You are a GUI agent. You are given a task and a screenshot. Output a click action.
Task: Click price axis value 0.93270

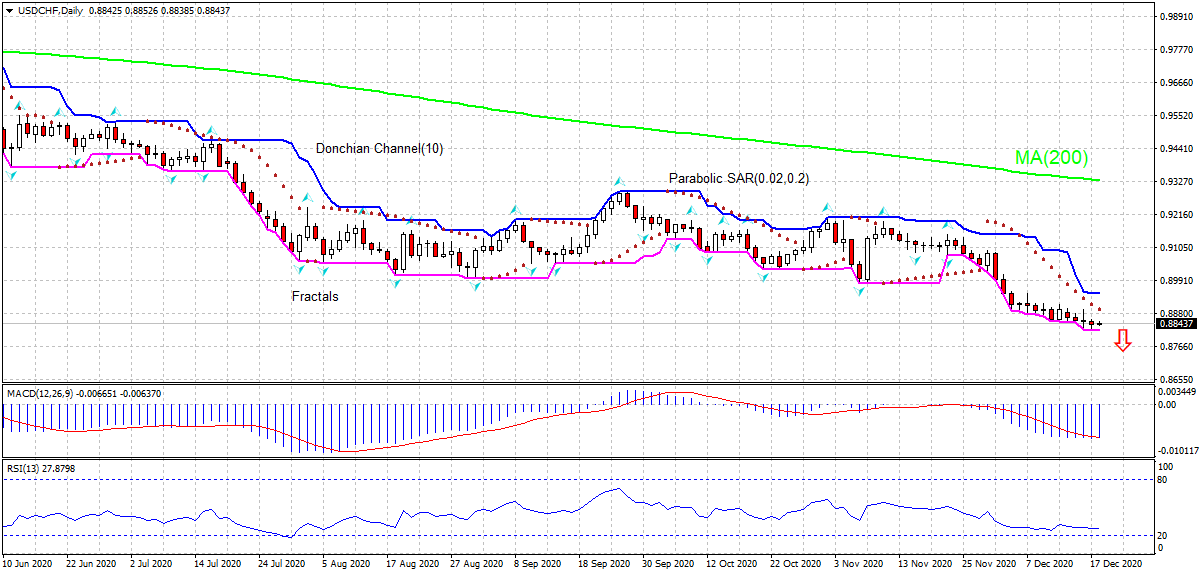(1176, 181)
